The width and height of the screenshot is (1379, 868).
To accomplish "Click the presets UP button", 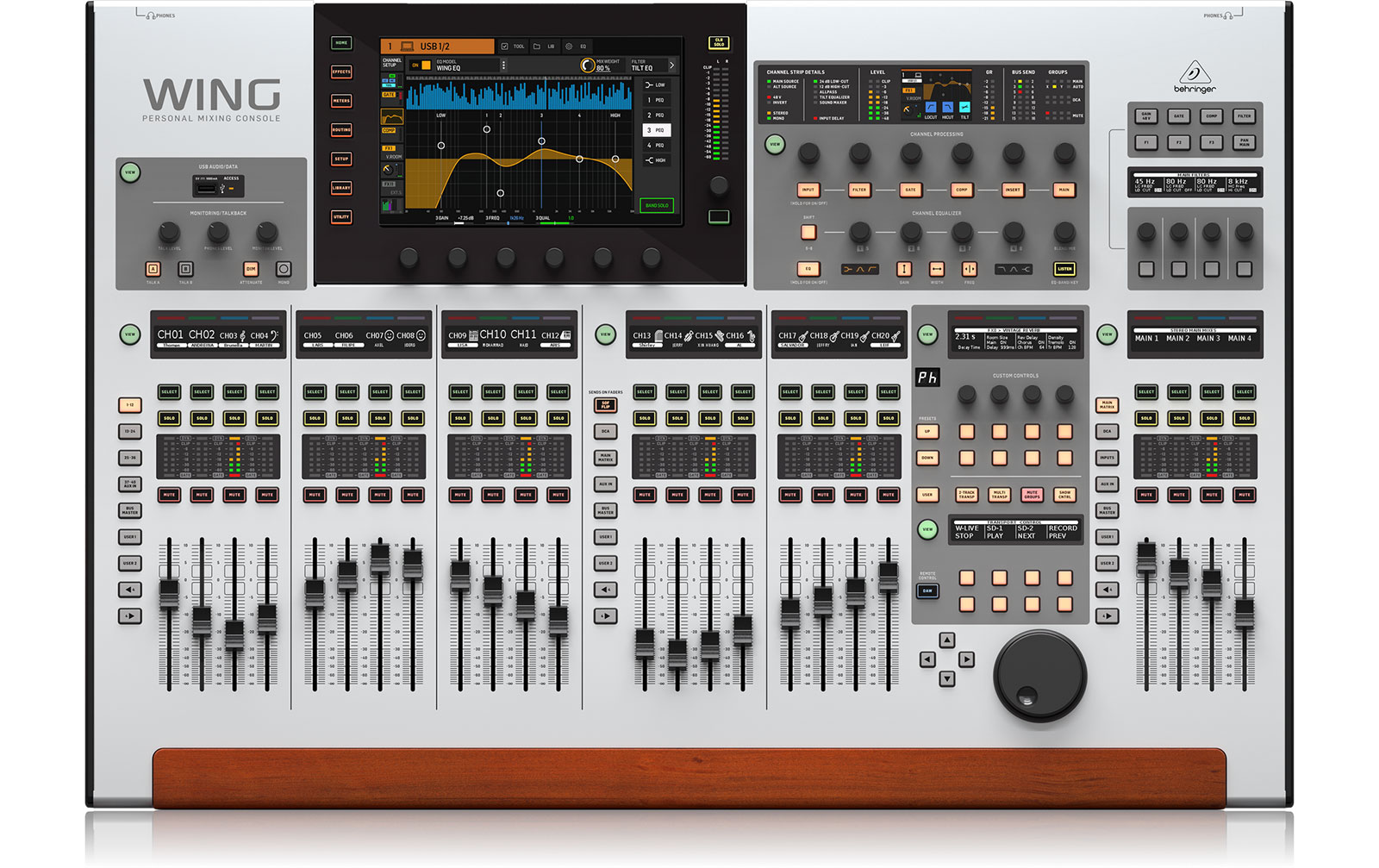I will (927, 431).
